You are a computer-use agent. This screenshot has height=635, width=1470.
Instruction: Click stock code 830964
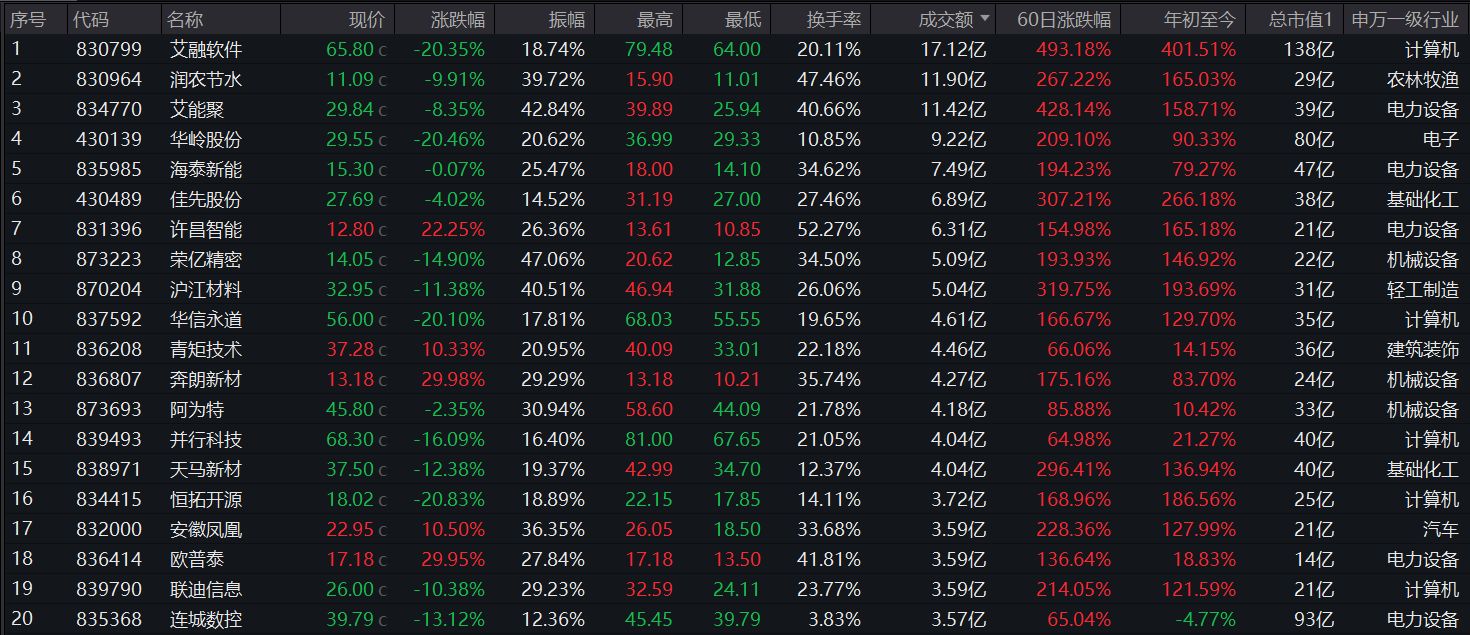[x=109, y=79]
